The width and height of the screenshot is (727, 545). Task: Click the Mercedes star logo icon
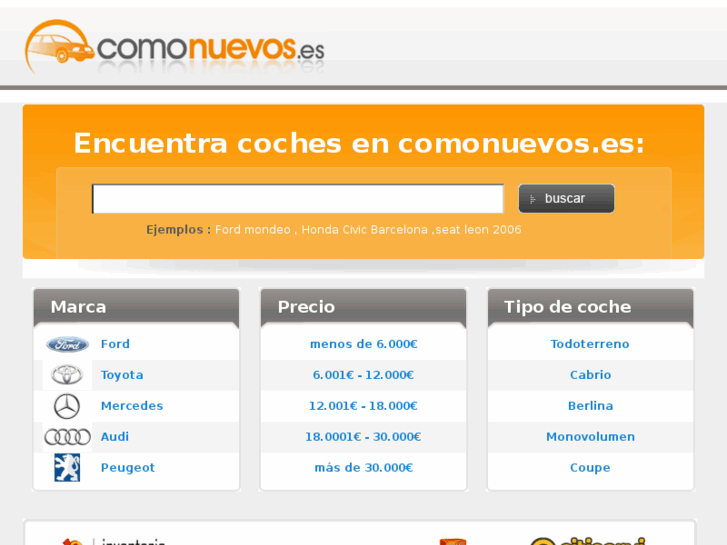pos(67,406)
